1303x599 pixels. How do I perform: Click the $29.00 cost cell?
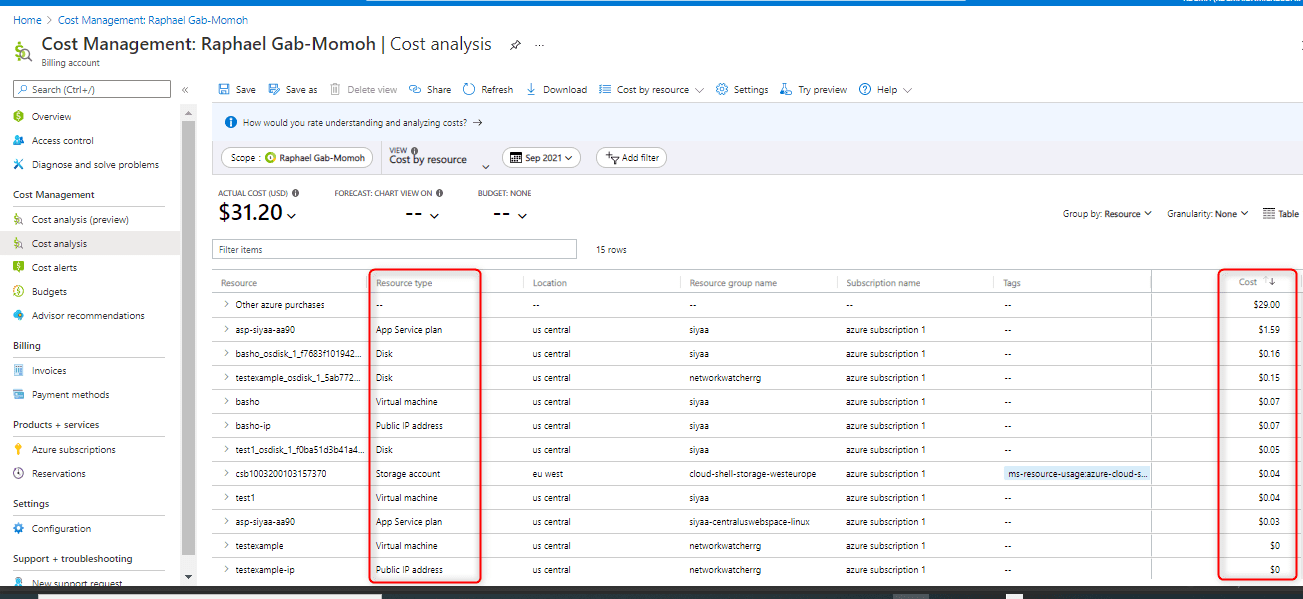[1268, 305]
